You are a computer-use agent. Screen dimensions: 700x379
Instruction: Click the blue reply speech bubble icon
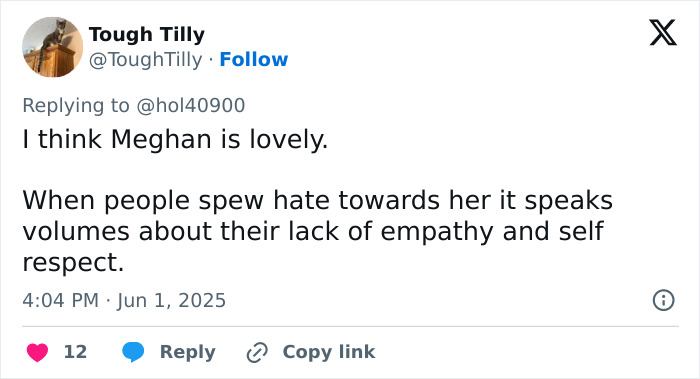[133, 352]
